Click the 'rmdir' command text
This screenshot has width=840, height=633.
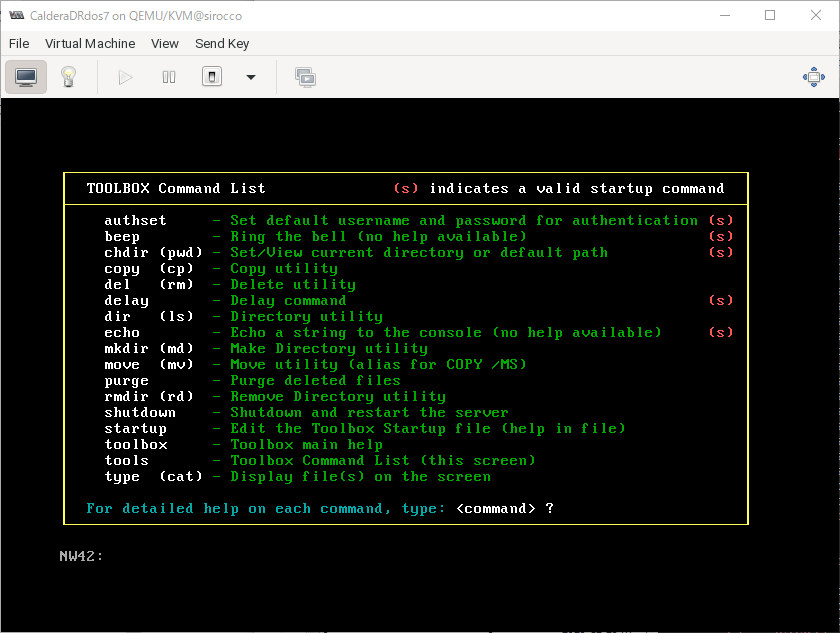click(126, 396)
